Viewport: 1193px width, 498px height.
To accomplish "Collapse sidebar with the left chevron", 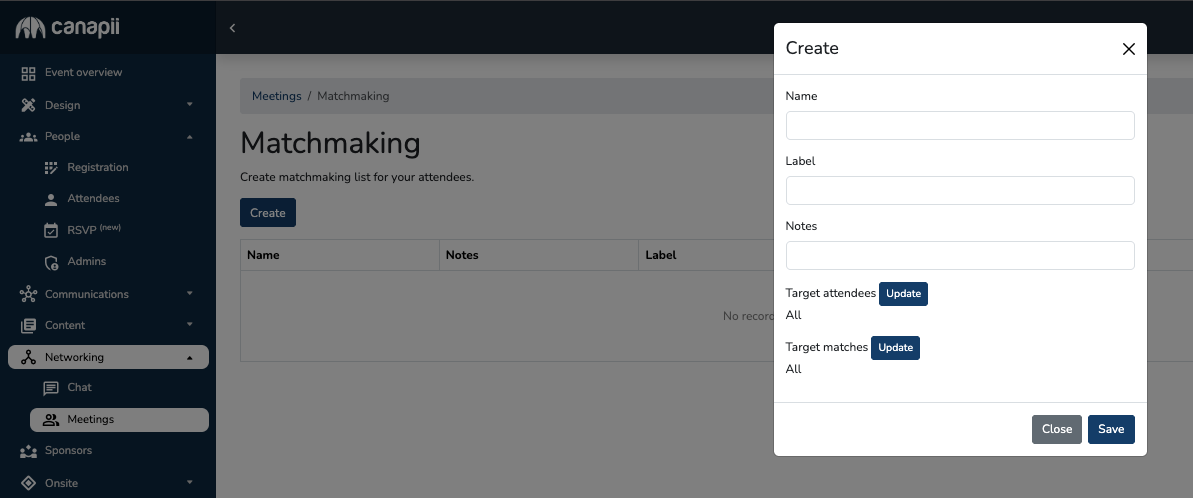I will (232, 28).
